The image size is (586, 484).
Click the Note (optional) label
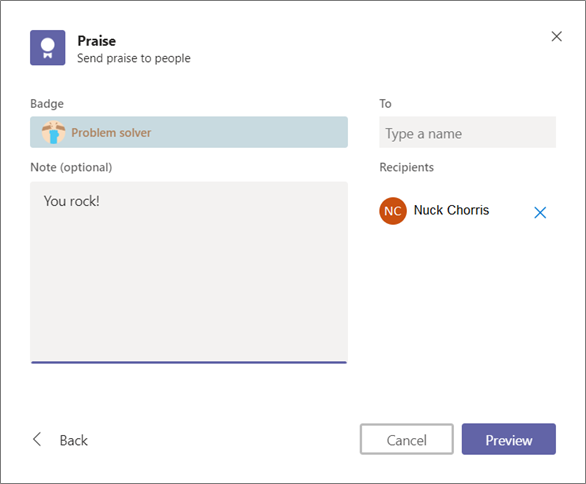pos(71,167)
